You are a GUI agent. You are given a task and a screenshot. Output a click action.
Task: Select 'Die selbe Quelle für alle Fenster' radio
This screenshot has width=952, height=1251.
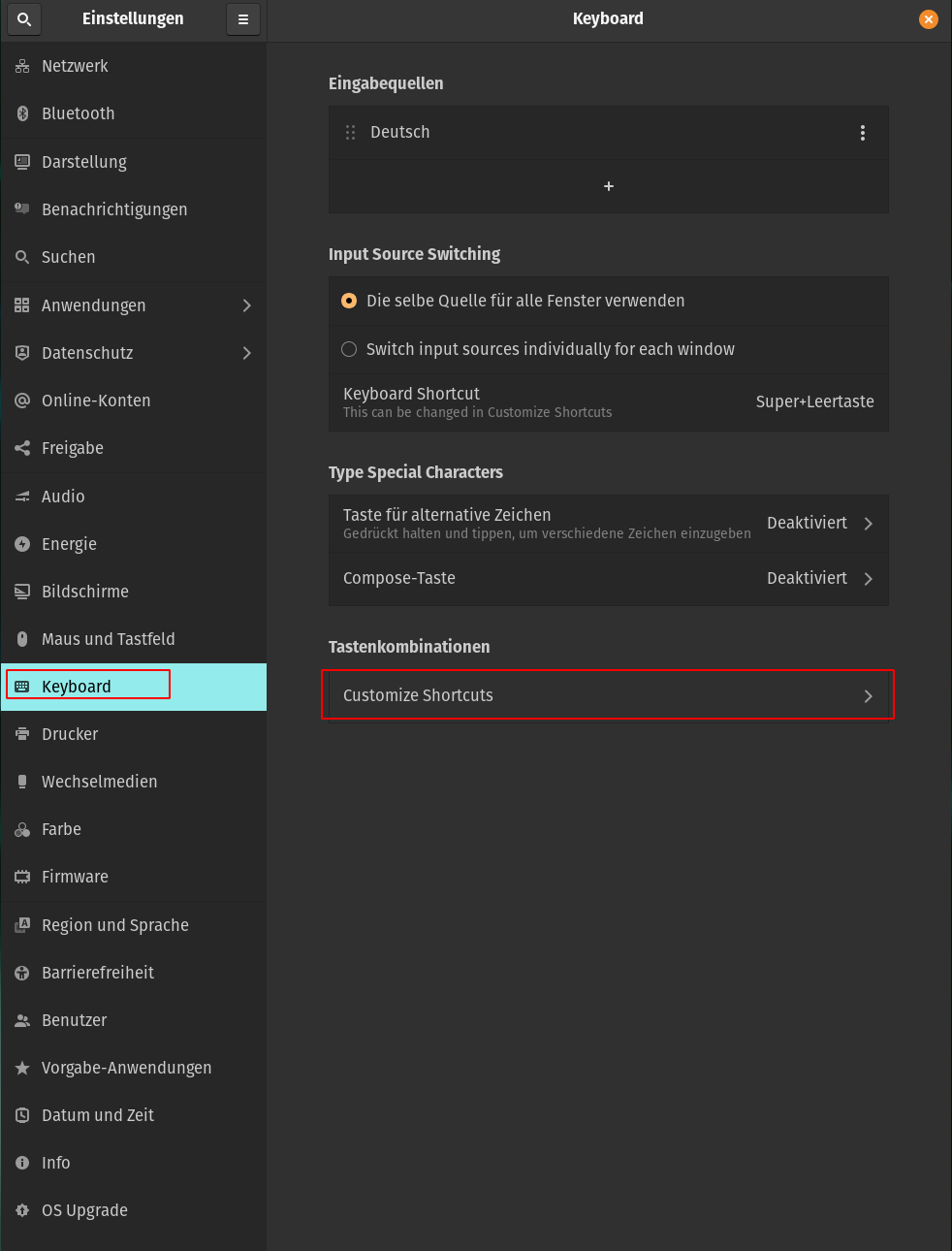(349, 301)
